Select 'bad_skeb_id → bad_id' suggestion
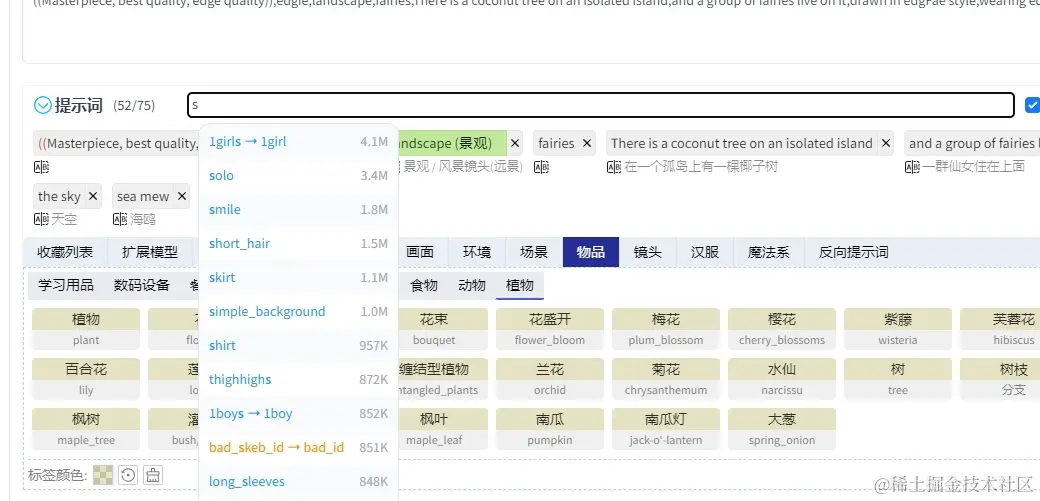The height and width of the screenshot is (501, 1040). 298,448
